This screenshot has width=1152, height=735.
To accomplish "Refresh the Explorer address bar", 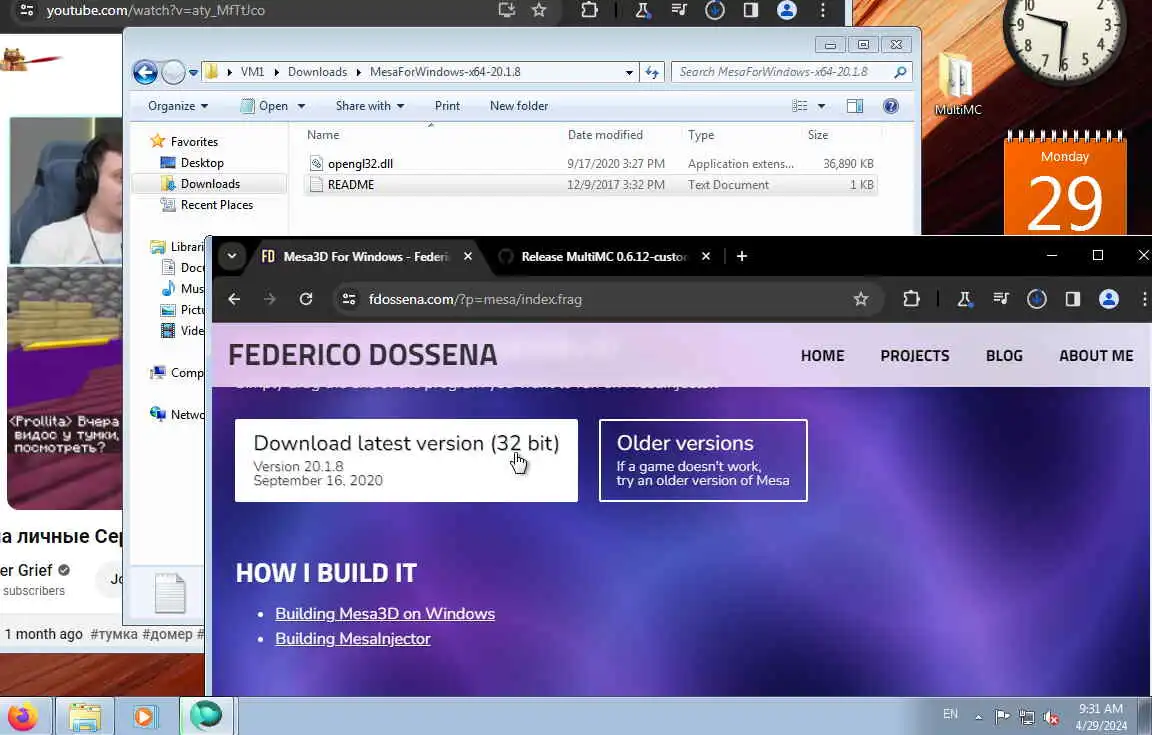I will pyautogui.click(x=652, y=72).
